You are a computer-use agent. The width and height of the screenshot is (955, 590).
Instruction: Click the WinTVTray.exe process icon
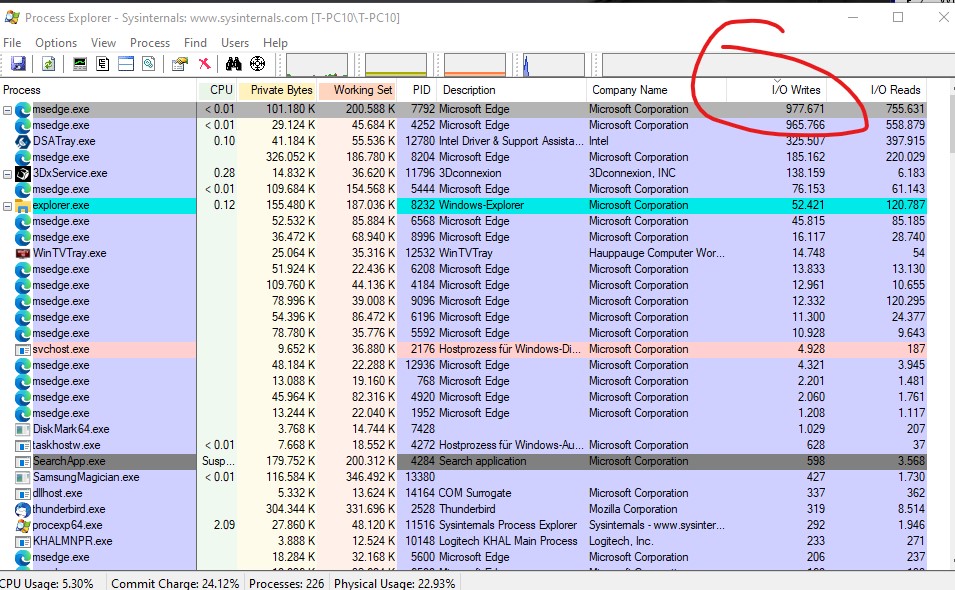tap(23, 253)
